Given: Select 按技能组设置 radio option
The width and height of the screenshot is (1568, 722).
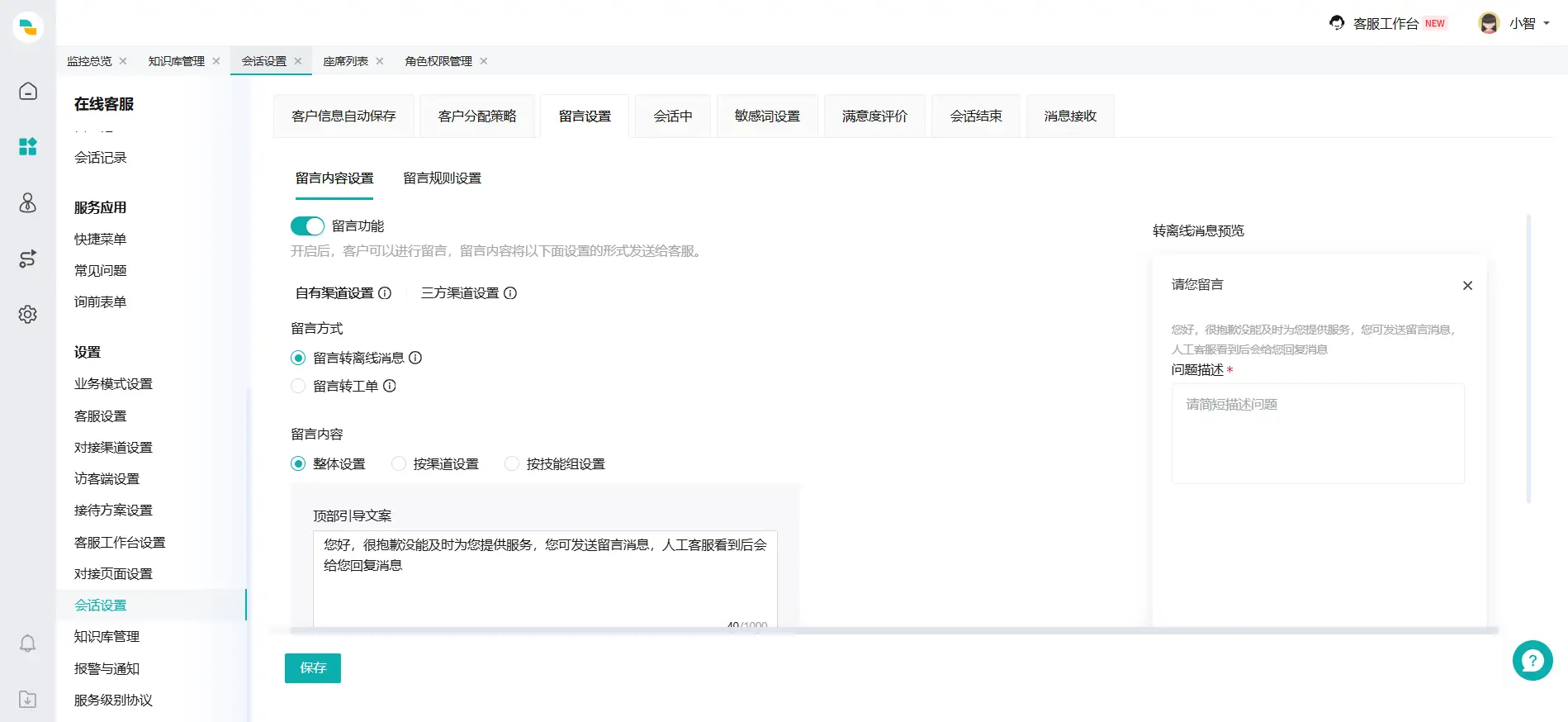Looking at the screenshot, I should [512, 464].
